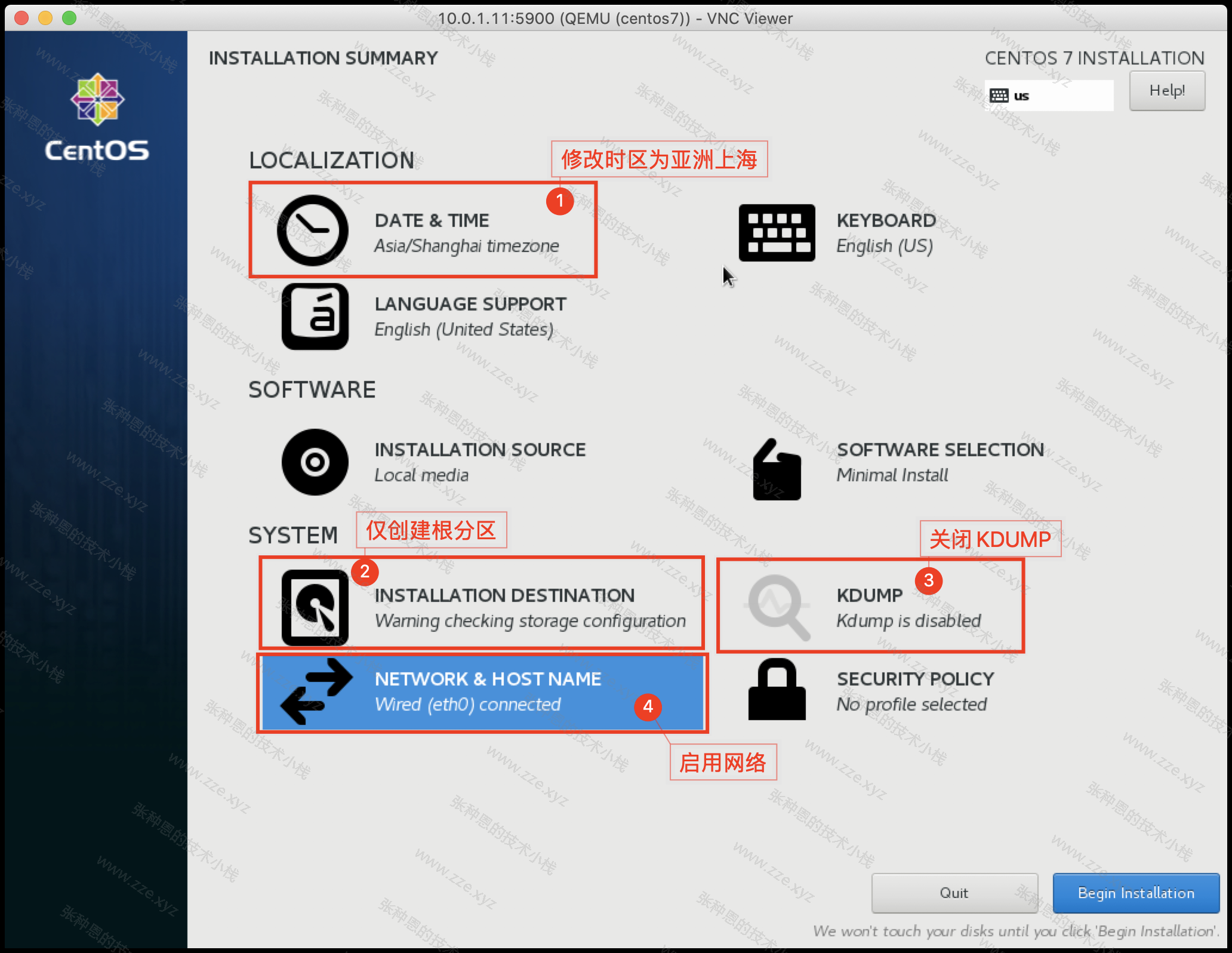
Task: Maximize VNC Viewer with green button
Action: tap(69, 18)
